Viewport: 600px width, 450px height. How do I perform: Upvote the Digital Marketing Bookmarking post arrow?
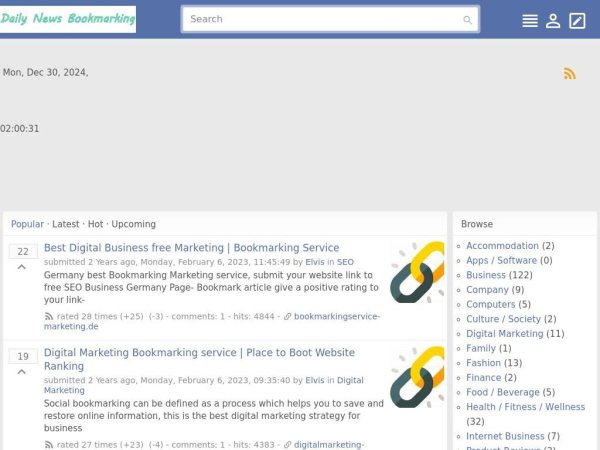point(22,372)
